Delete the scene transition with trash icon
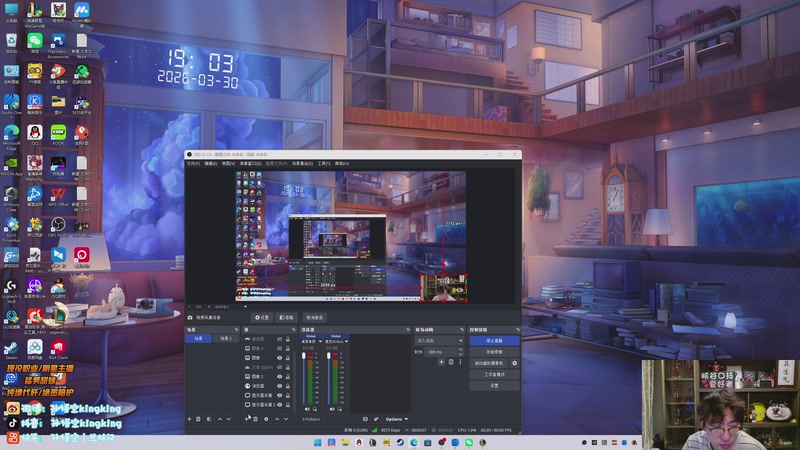This screenshot has width=800, height=450. 451,362
